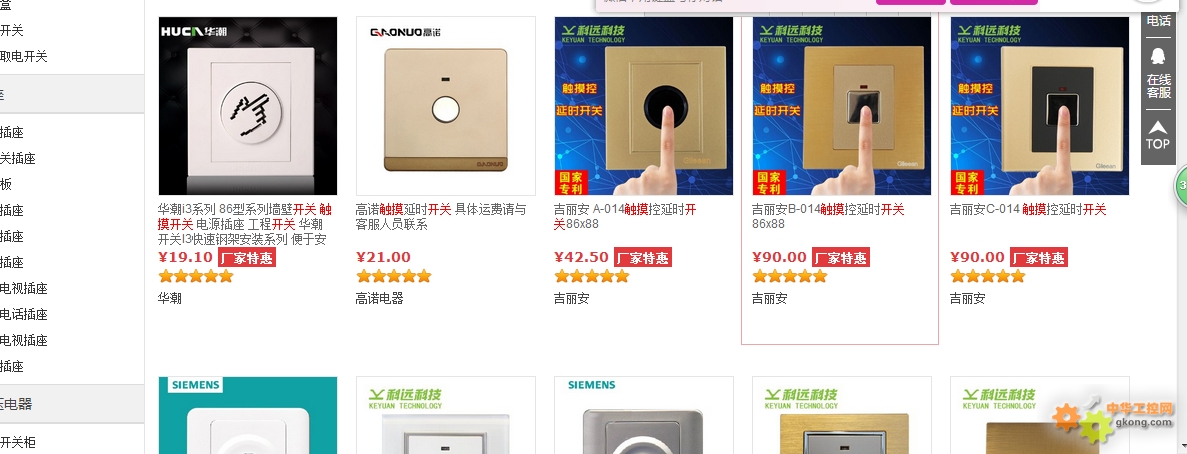Image resolution: width=1187 pixels, height=454 pixels.
Task: Open HUCA 华潮 touch switch product image
Action: (x=248, y=106)
